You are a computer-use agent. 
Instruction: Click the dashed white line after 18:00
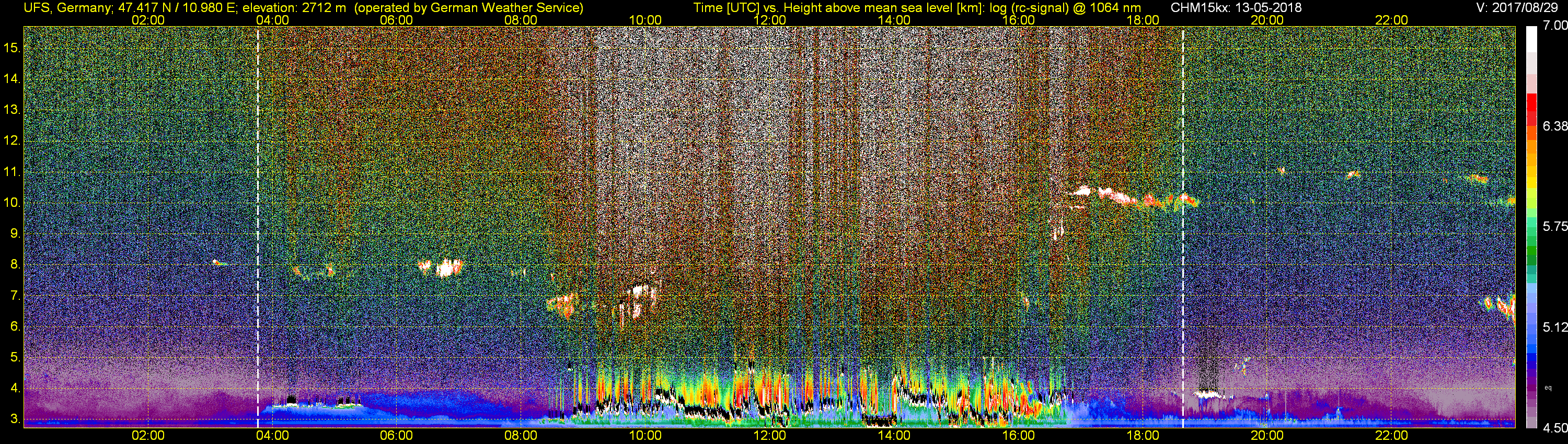point(1183,226)
